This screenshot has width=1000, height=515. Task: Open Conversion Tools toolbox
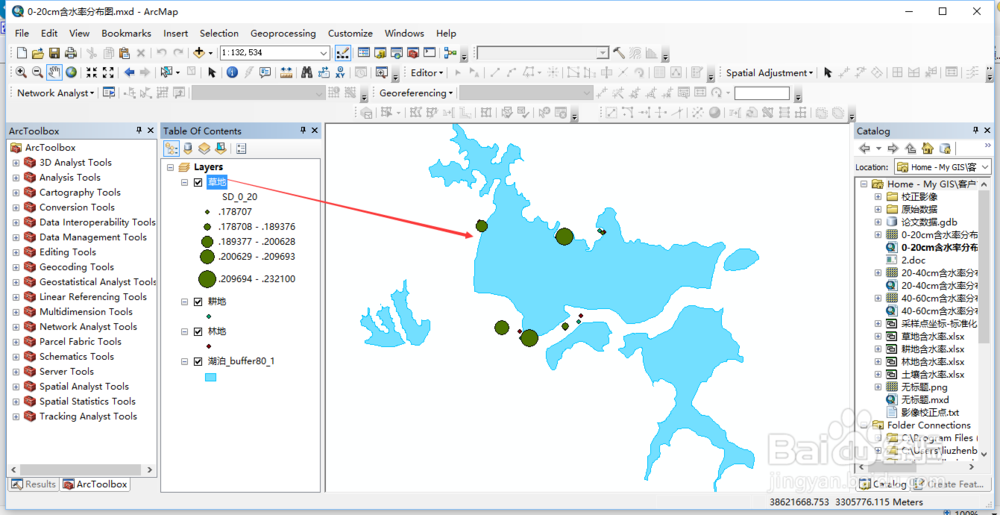coord(77,207)
